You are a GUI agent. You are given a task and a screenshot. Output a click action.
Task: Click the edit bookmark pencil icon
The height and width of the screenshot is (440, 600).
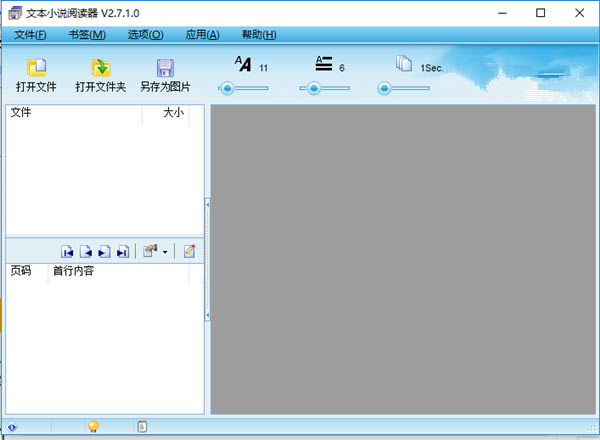point(189,251)
